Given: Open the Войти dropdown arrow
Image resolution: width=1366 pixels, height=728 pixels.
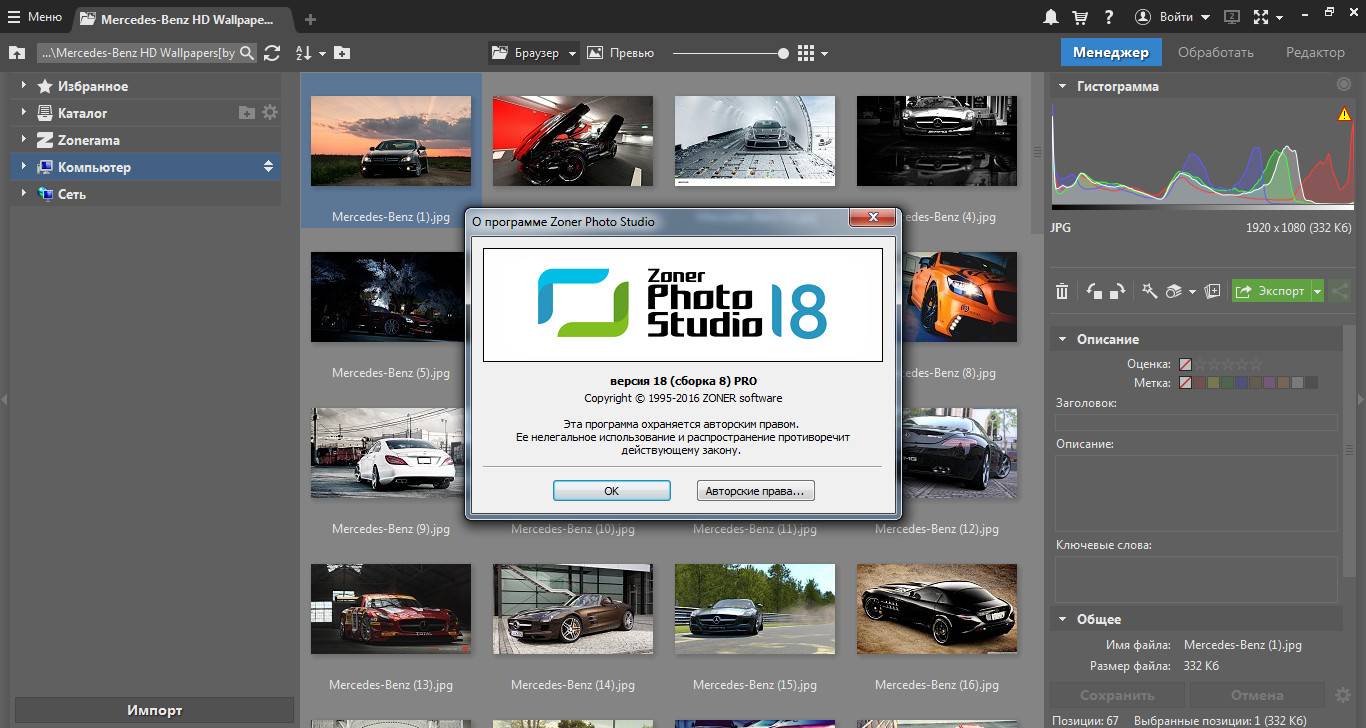Looking at the screenshot, I should coord(1205,18).
